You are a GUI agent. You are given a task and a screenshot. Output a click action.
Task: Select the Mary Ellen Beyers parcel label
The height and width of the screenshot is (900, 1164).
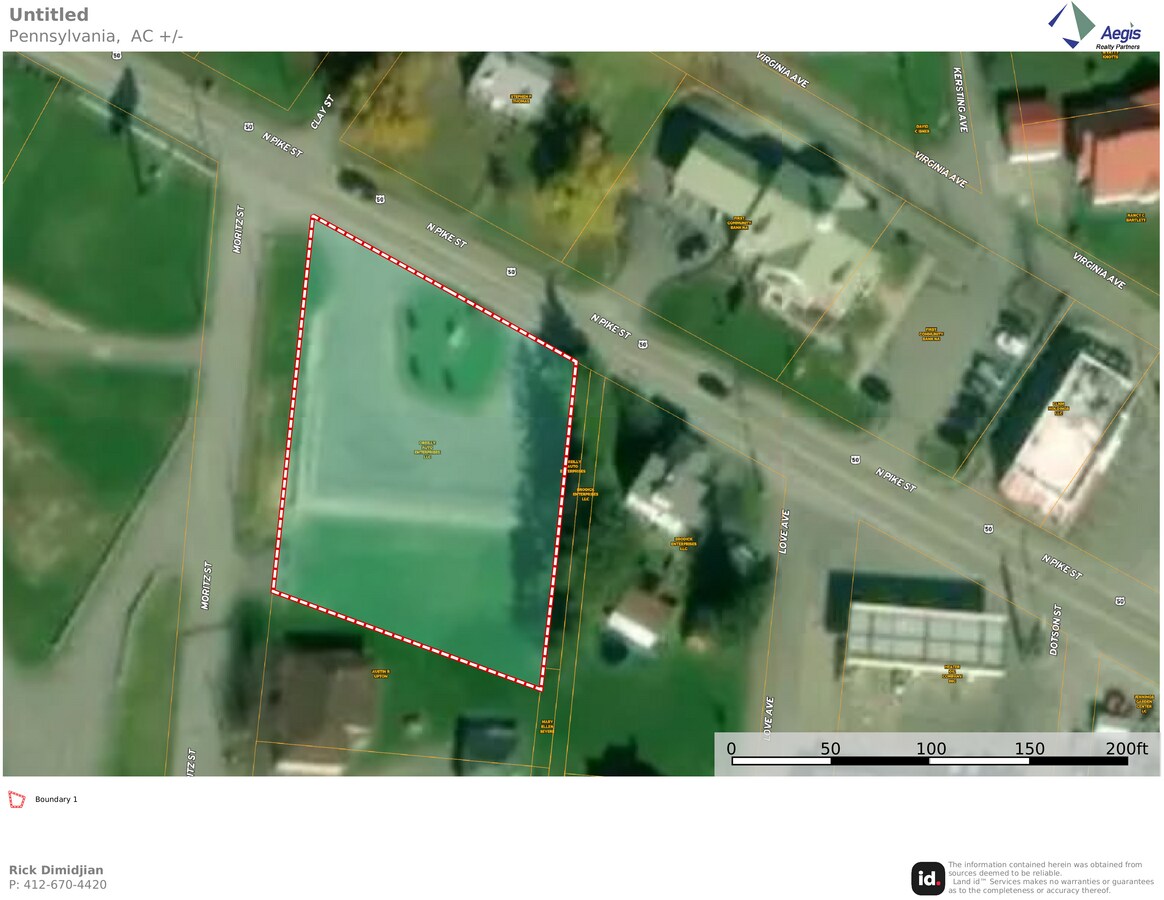point(547,726)
